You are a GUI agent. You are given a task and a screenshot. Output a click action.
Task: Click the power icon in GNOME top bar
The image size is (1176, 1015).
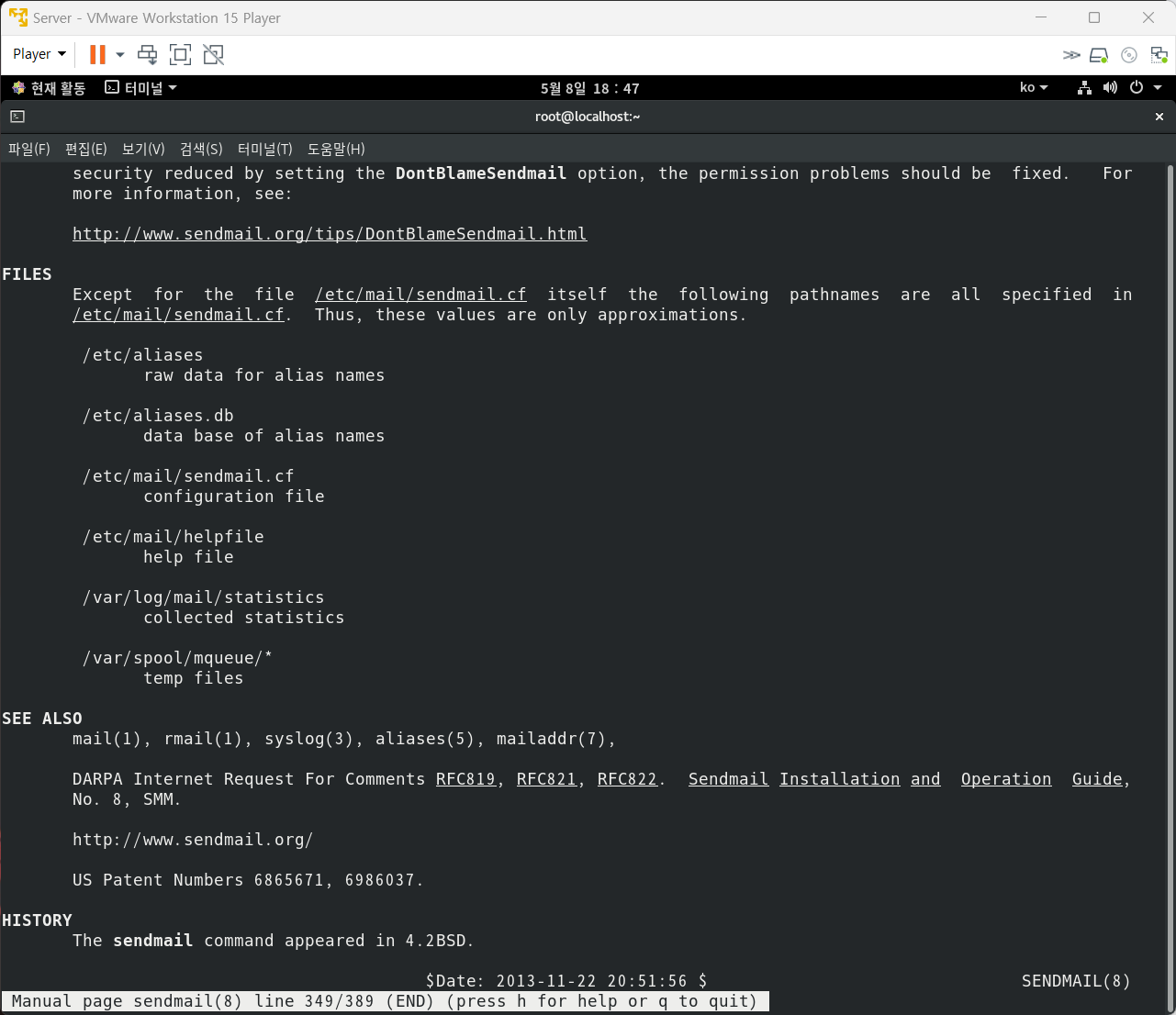tap(1136, 88)
